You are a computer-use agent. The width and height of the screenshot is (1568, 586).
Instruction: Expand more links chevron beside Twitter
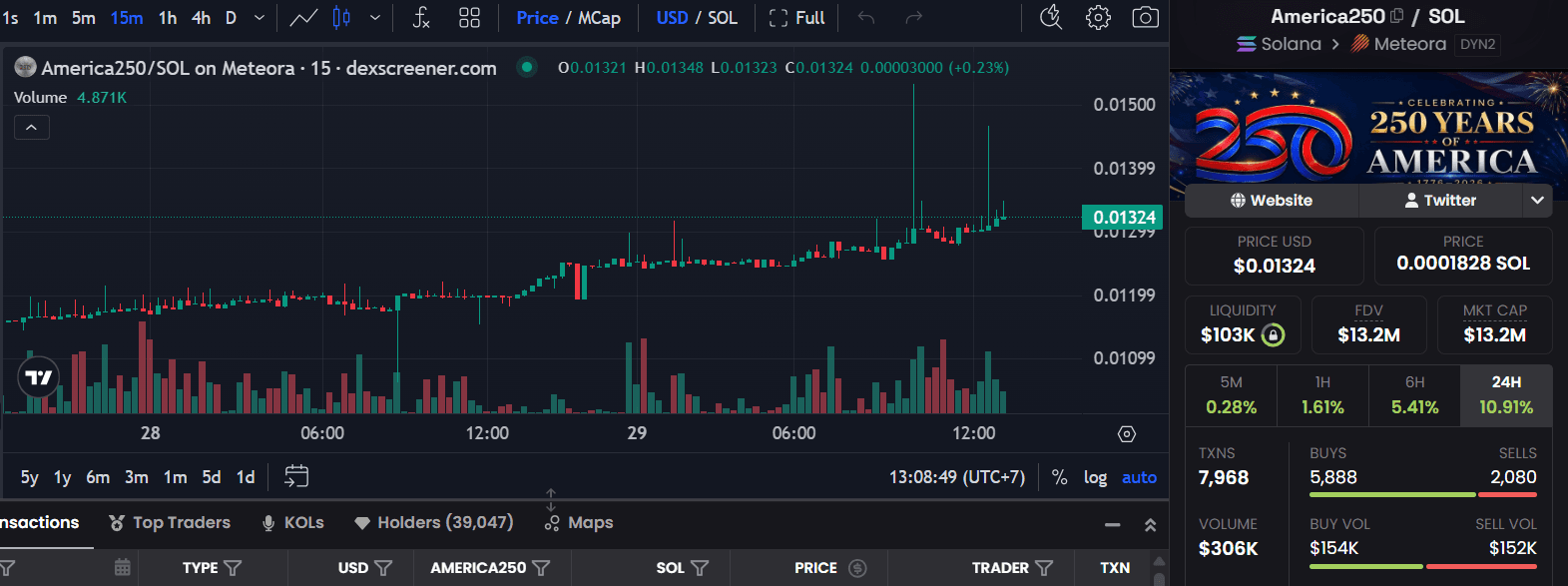coord(1537,201)
